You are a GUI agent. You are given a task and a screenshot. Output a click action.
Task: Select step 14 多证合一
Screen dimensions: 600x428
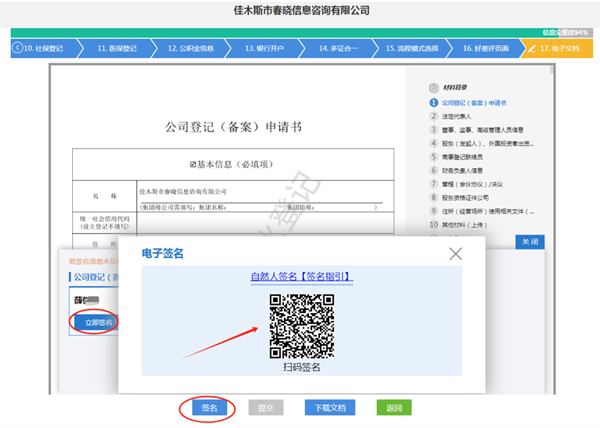(x=337, y=47)
